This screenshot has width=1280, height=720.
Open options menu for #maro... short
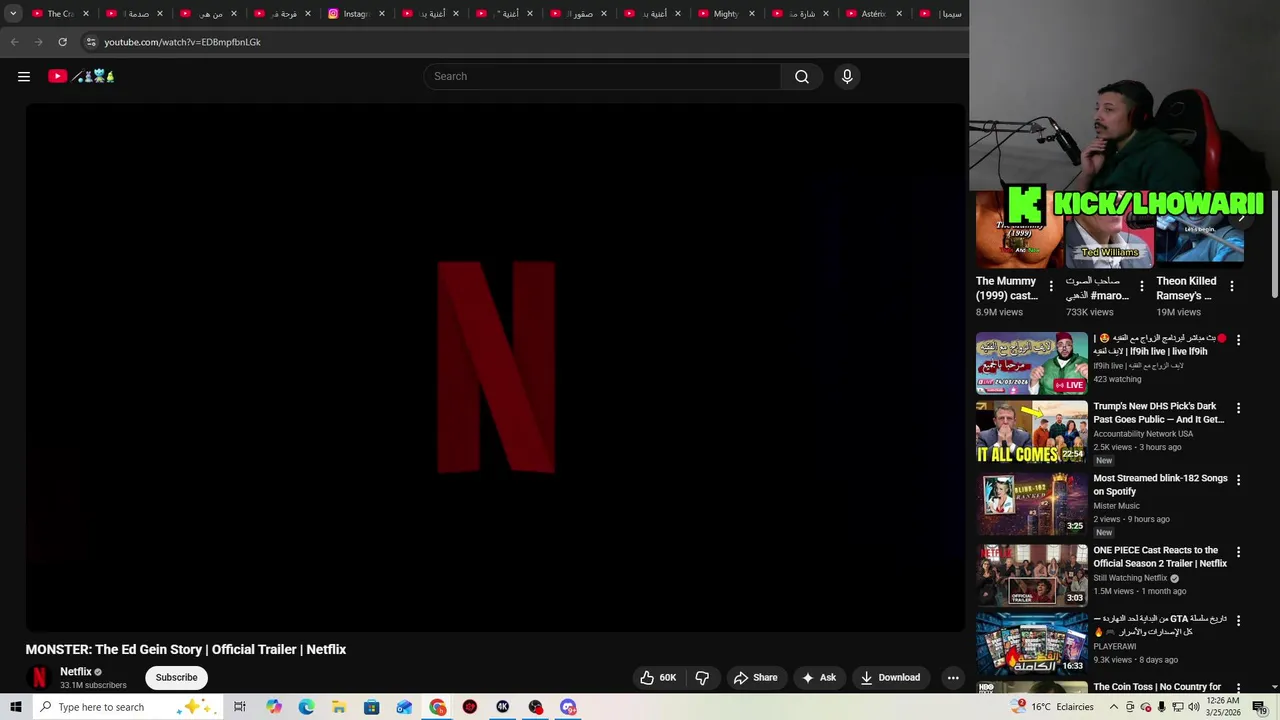(x=1141, y=286)
